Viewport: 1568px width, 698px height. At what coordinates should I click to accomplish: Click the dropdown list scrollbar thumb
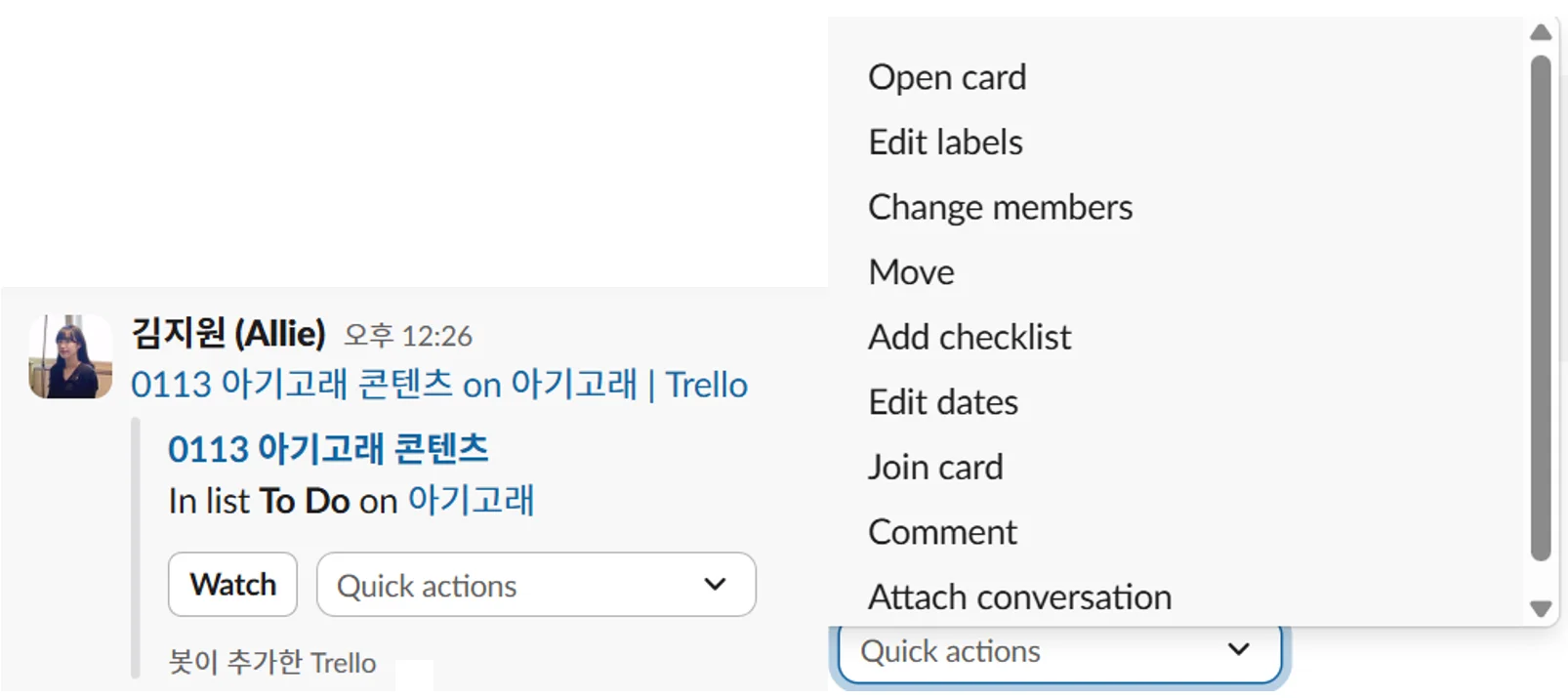[1541, 308]
